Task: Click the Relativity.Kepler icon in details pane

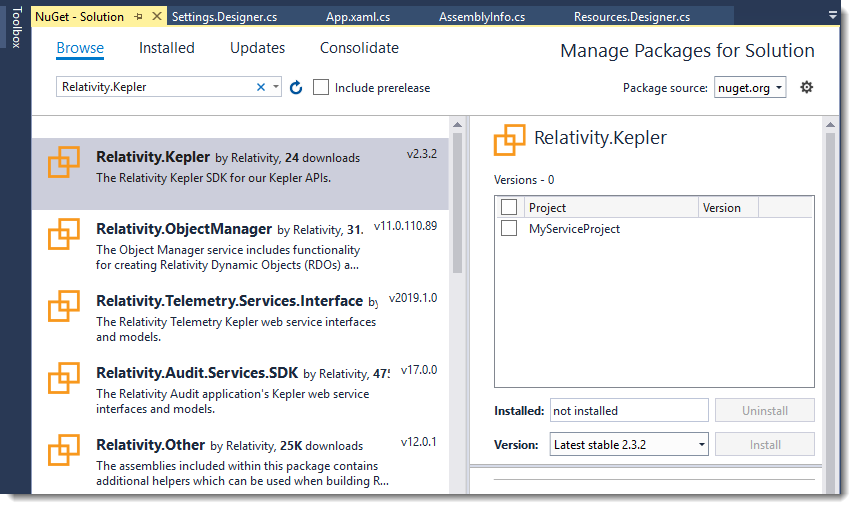Action: pos(509,140)
